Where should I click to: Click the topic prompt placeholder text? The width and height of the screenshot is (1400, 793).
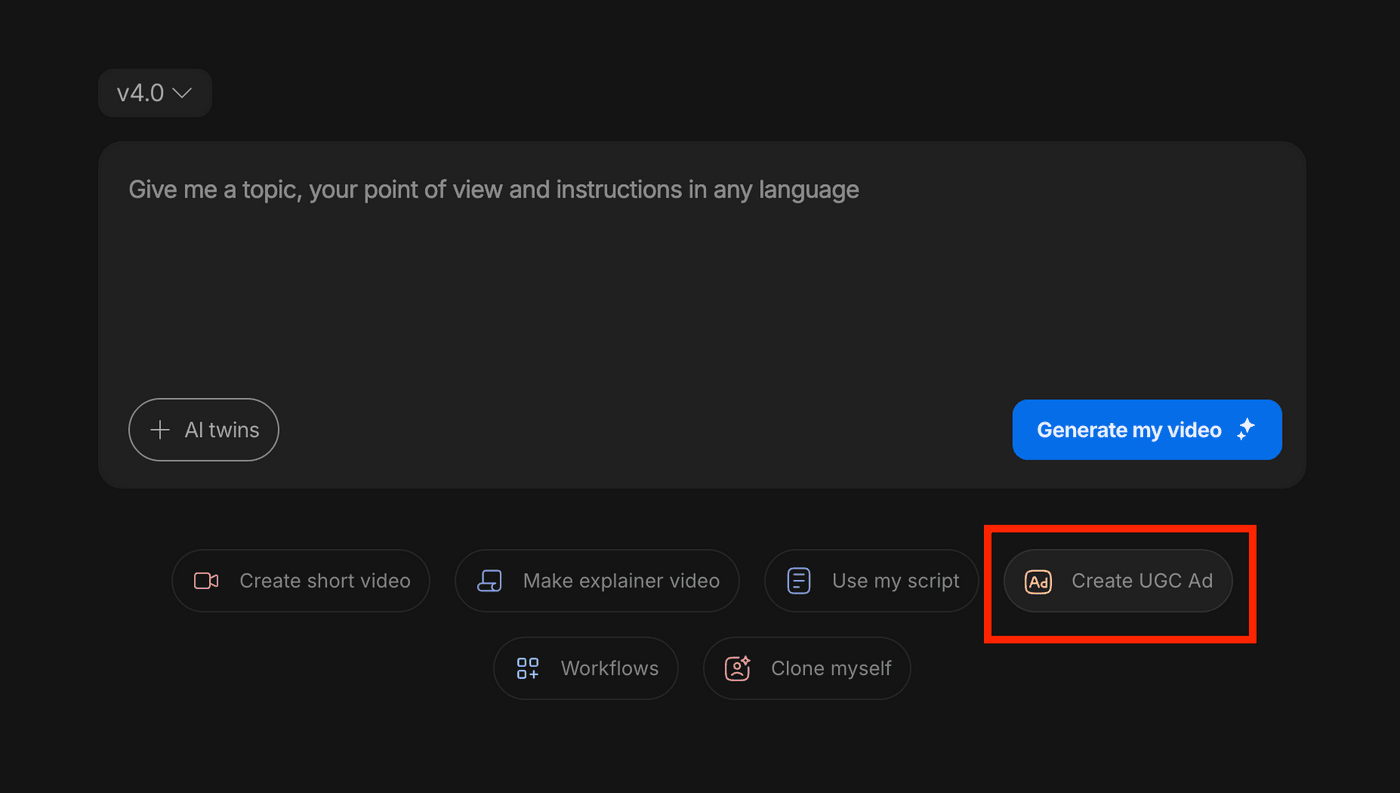(493, 190)
